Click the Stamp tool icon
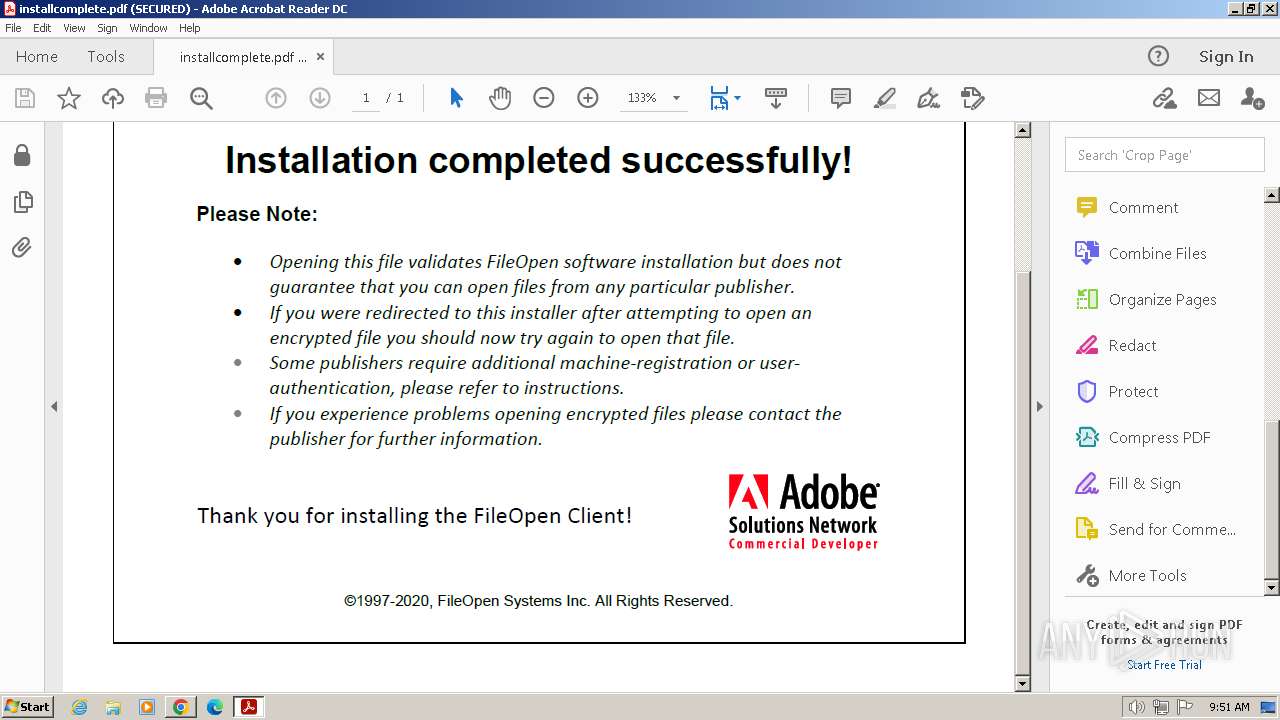 tap(973, 98)
